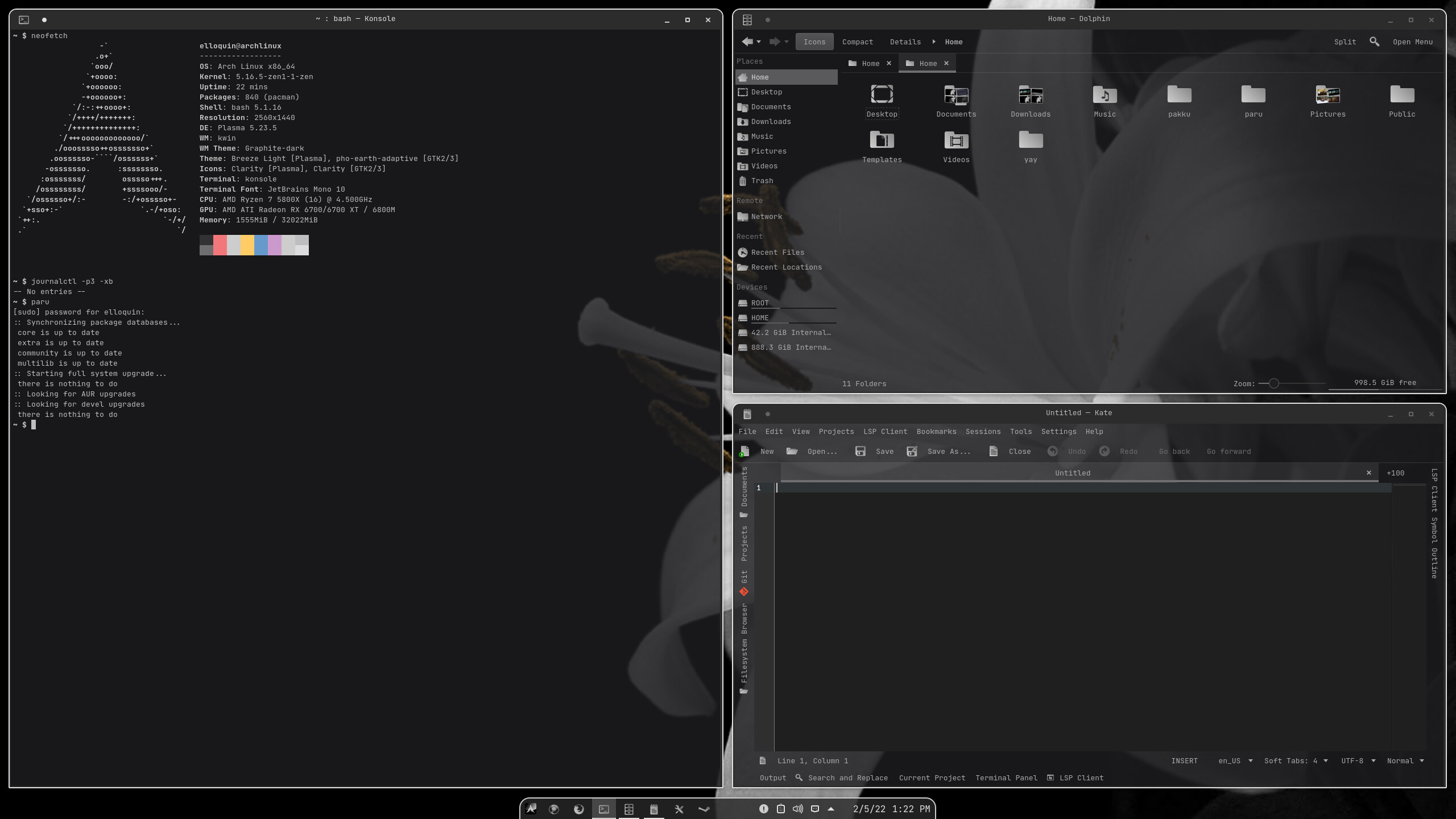The image size is (1456, 819).
Task: Expand the breadcrumb arrow before Home in Dolphin
Action: (934, 42)
